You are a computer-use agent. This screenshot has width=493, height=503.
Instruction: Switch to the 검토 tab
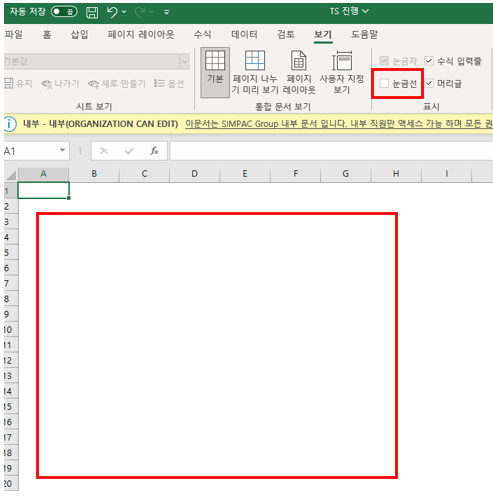(286, 34)
